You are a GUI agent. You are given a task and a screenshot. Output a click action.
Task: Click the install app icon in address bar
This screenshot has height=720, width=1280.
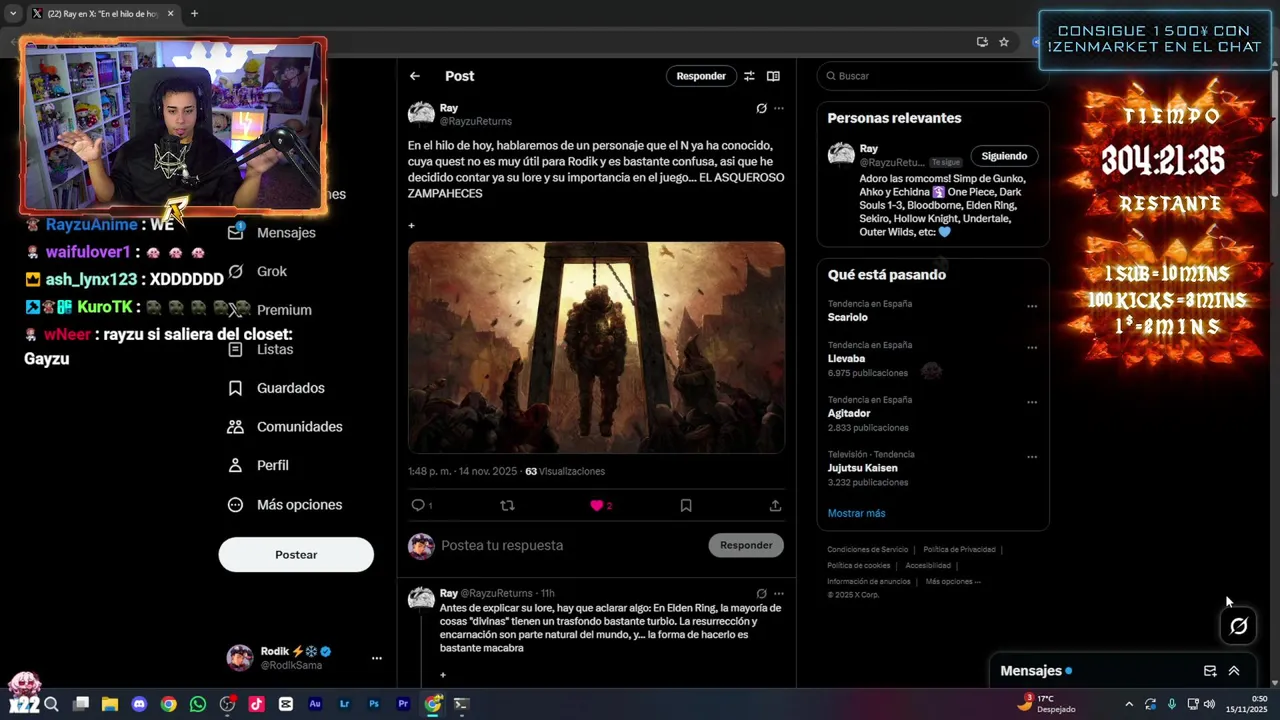coord(982,42)
